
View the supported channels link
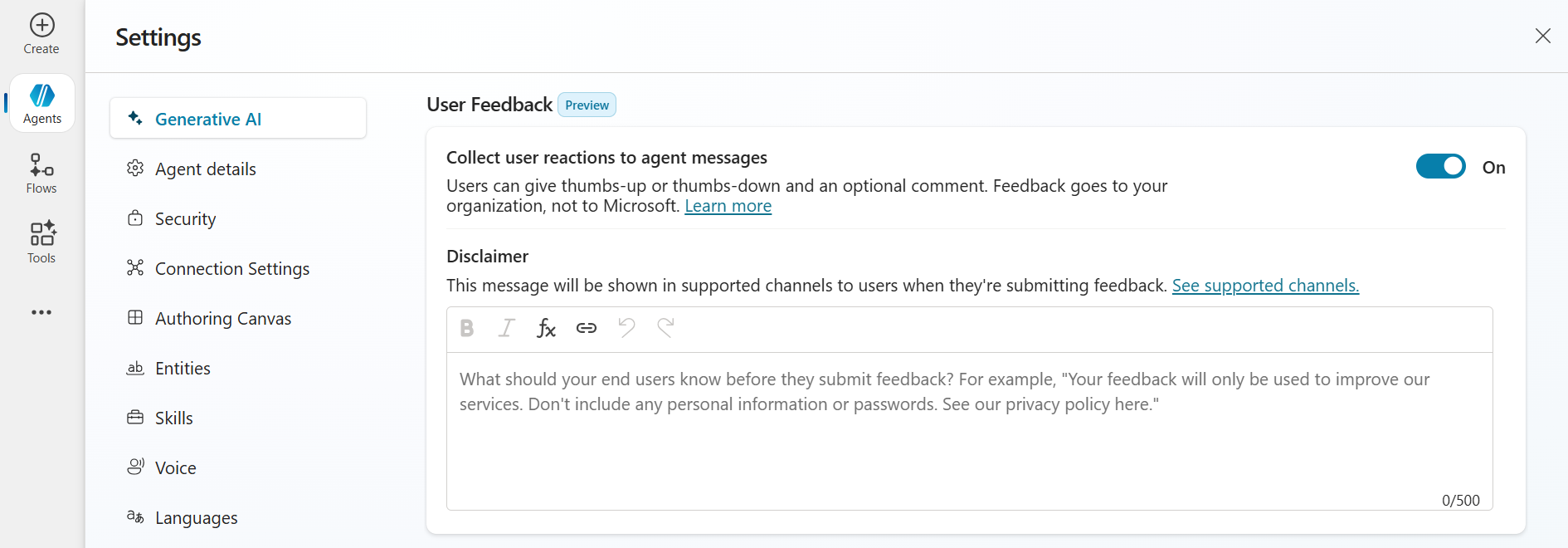click(1264, 285)
